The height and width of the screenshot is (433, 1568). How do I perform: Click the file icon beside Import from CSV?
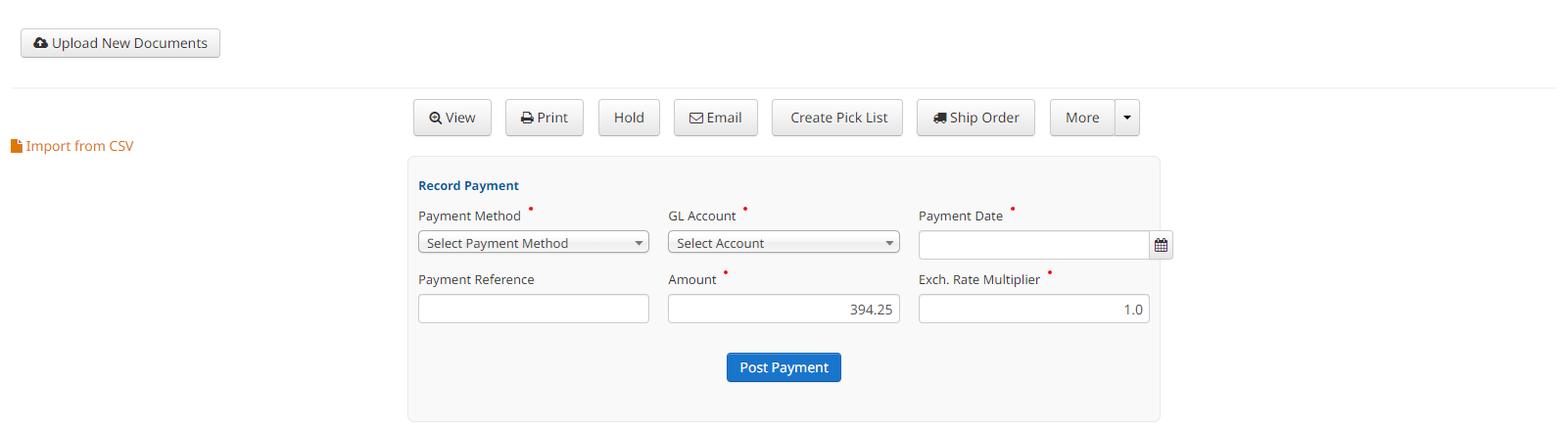[17, 146]
